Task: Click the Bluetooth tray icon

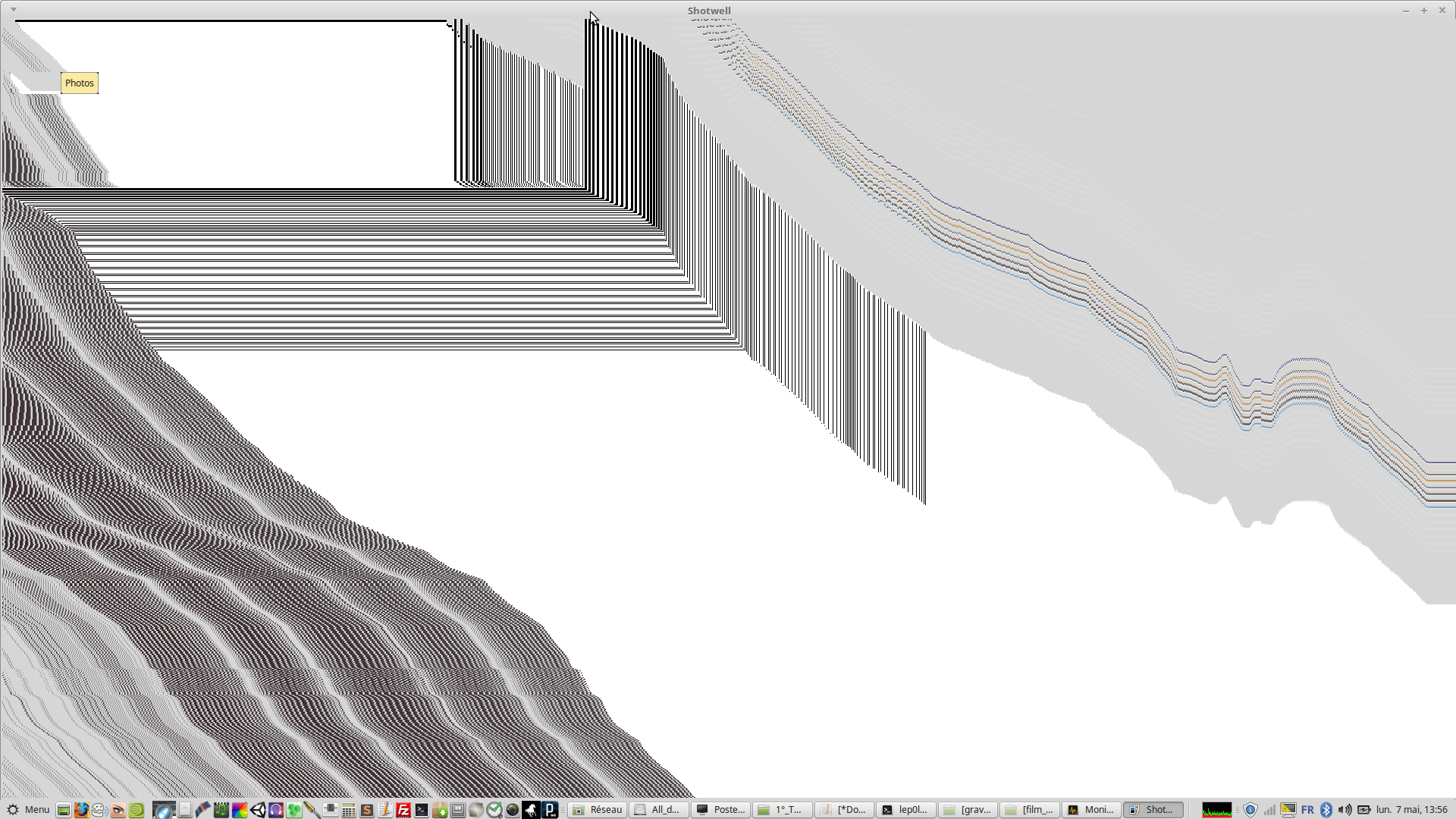Action: coord(1326,810)
